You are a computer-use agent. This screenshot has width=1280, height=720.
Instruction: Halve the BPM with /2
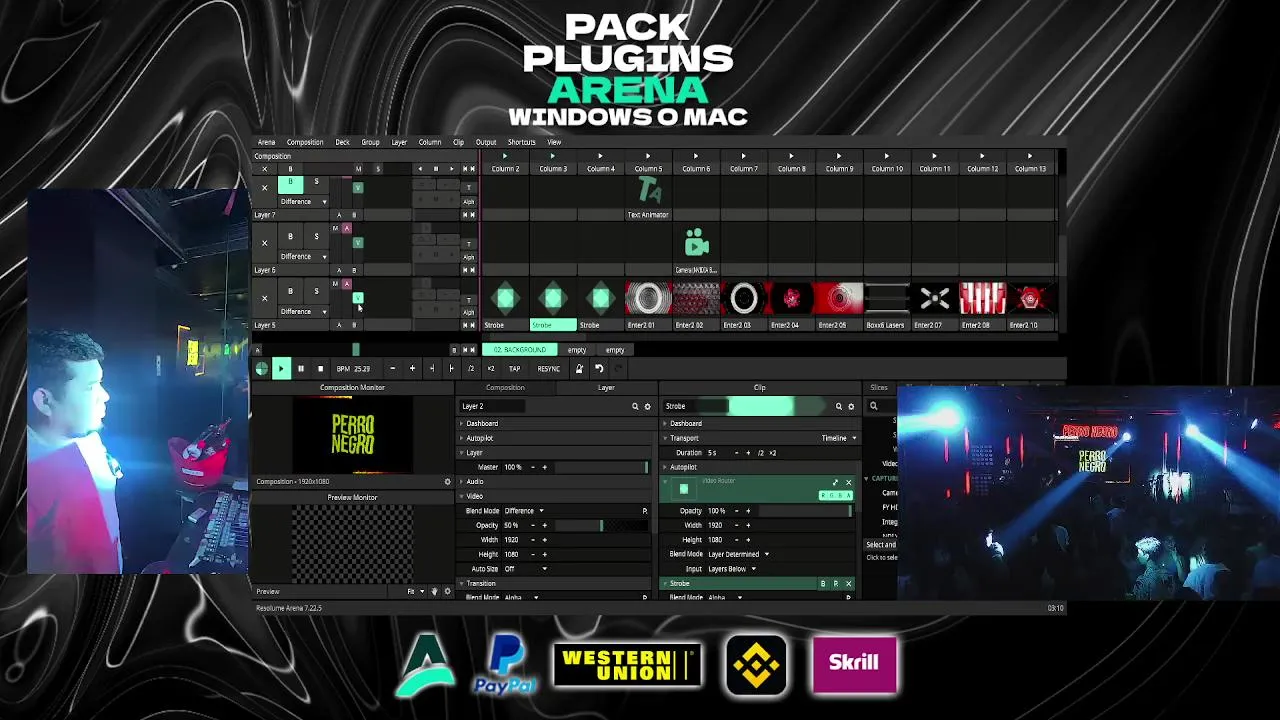[x=471, y=369]
